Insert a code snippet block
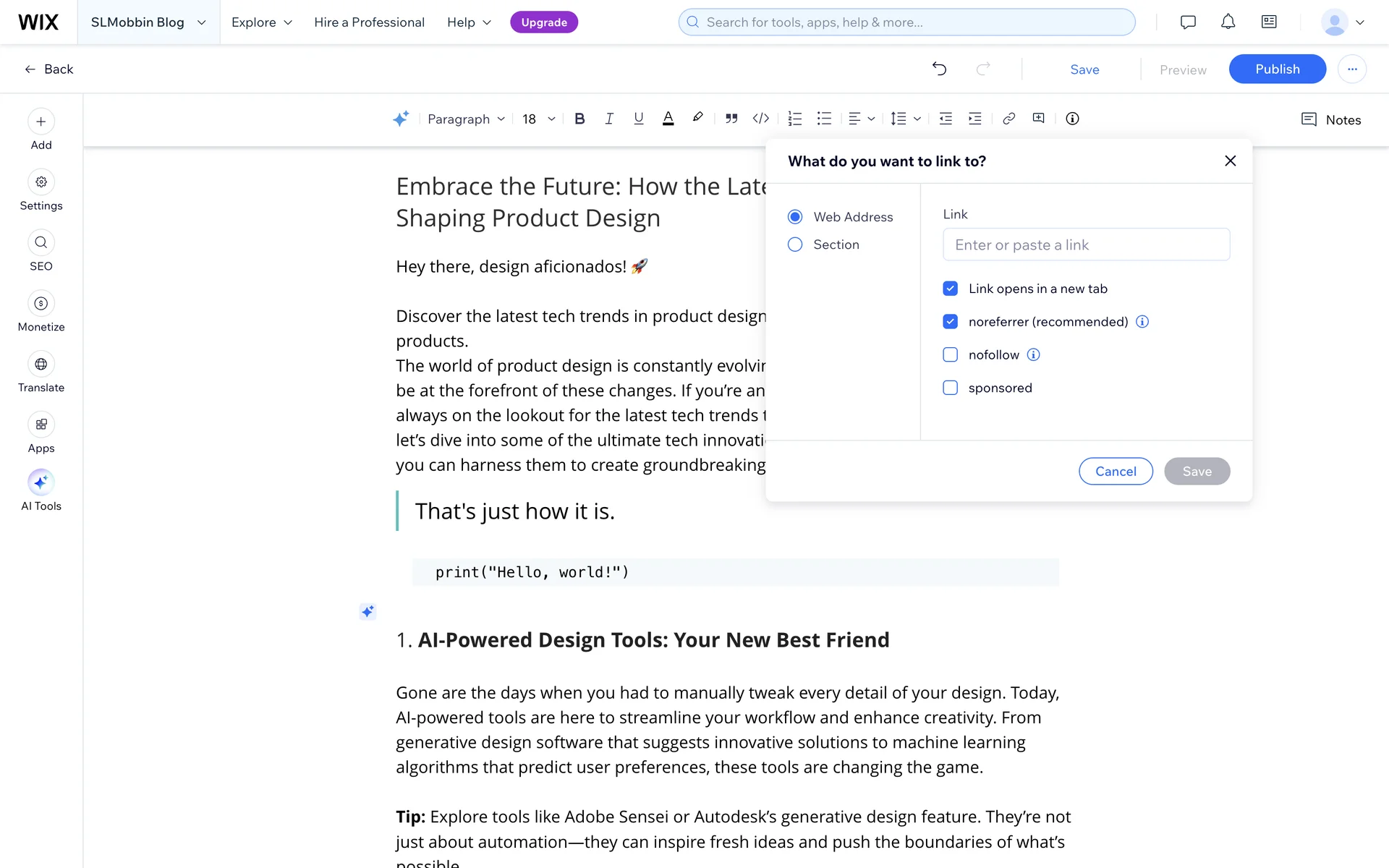 point(760,119)
